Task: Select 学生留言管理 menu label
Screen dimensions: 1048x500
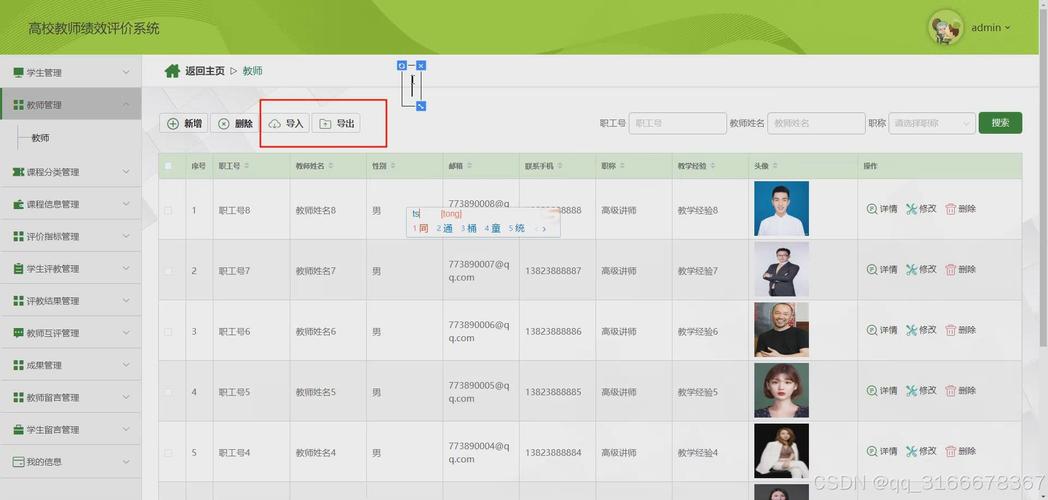Action: (x=53, y=429)
